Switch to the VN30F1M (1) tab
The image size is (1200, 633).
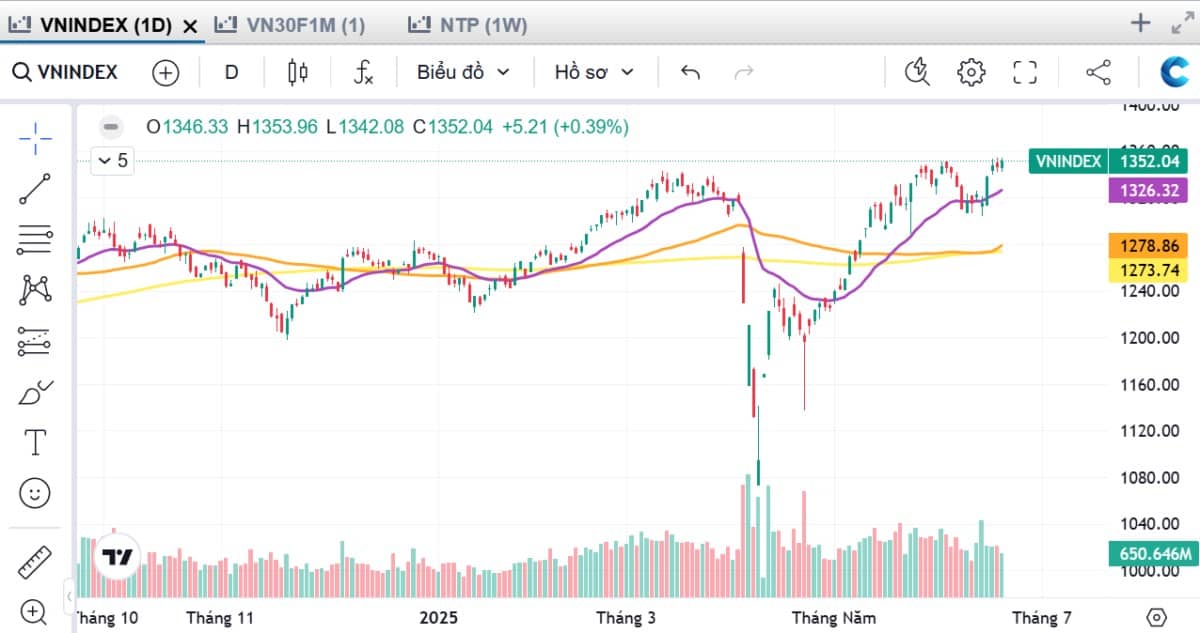point(291,26)
